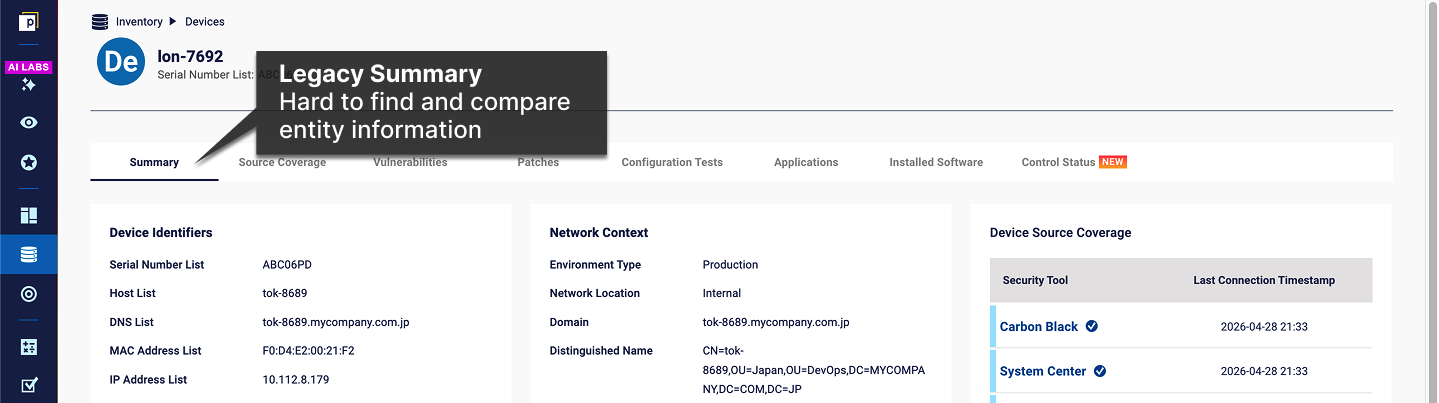The height and width of the screenshot is (403, 1439).
Task: Click the Carbon Black verified checkmark
Action: coord(1092,326)
